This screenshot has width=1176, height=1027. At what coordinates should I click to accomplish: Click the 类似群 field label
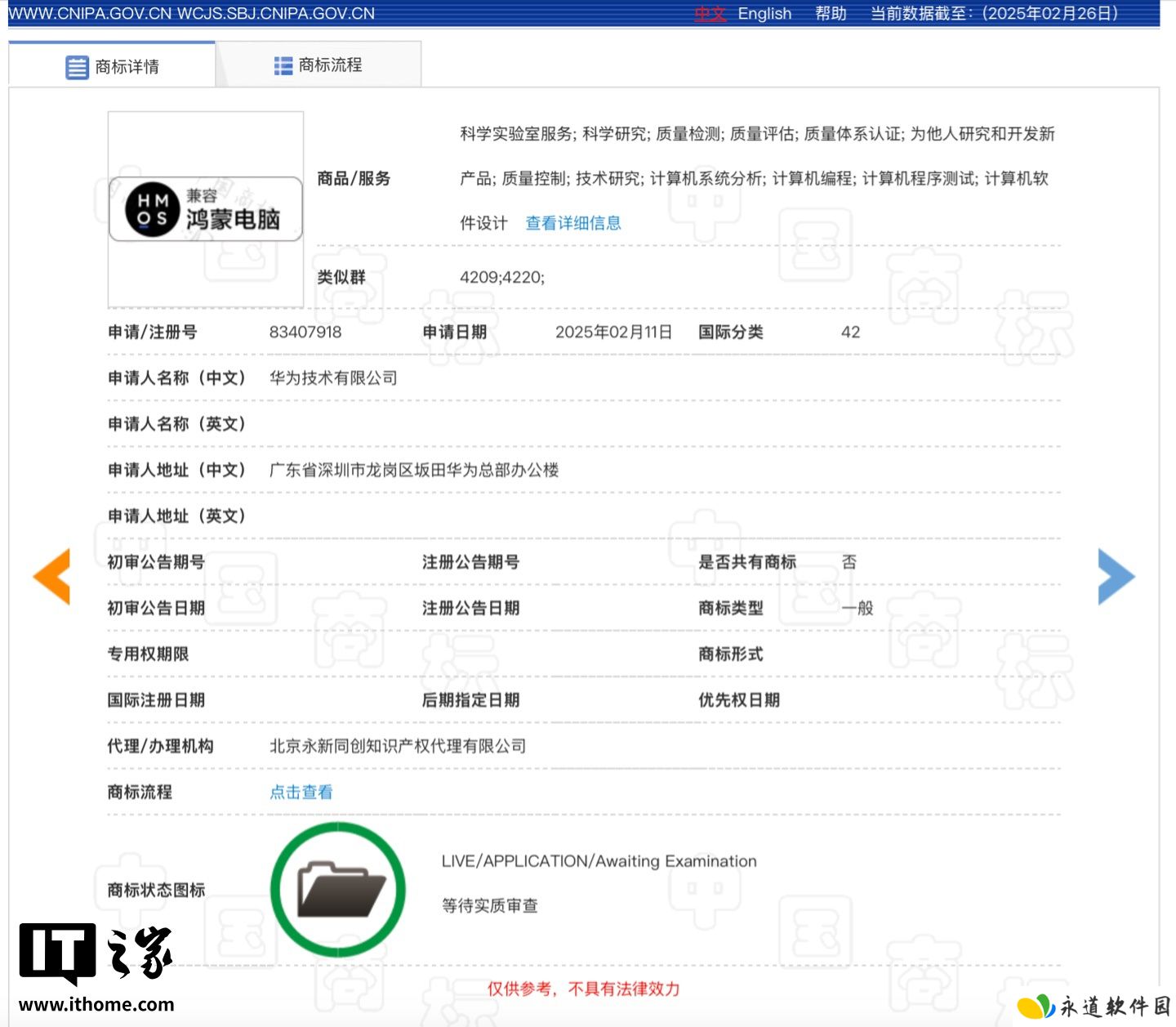(341, 277)
